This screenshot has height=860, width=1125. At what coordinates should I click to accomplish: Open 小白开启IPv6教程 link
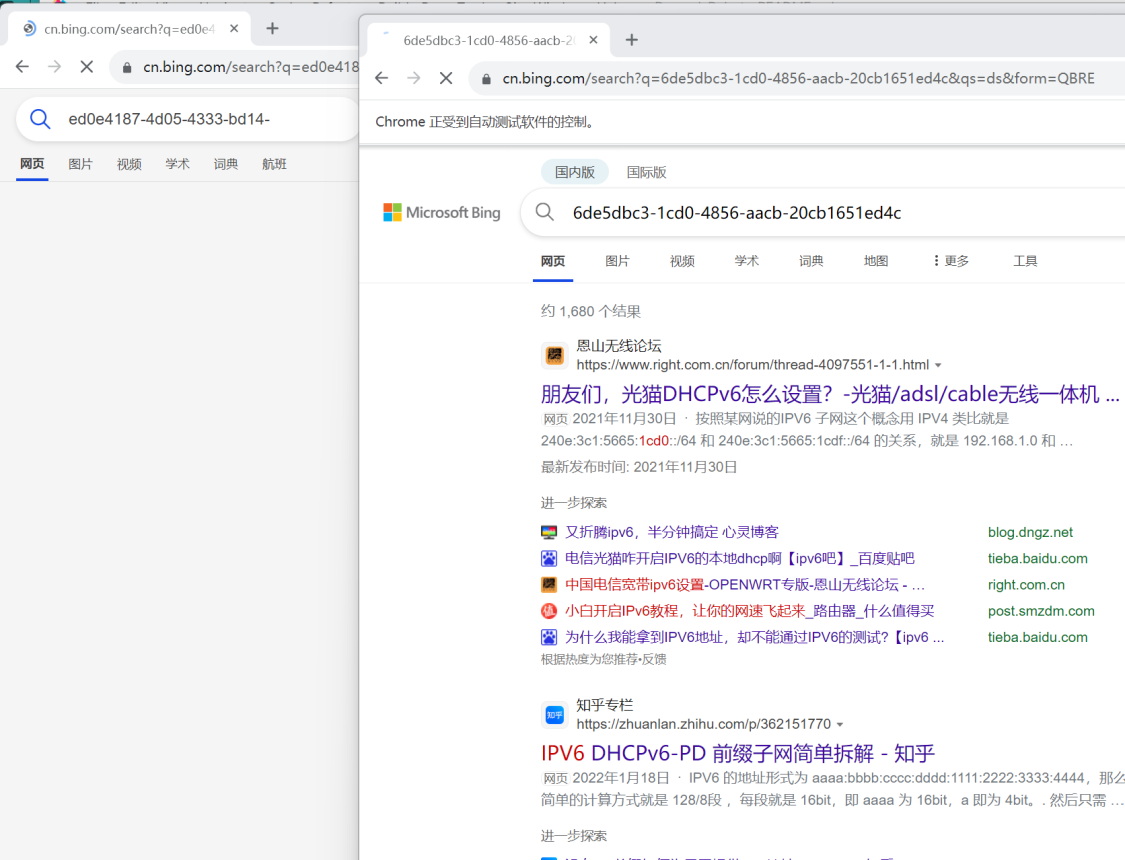[750, 611]
